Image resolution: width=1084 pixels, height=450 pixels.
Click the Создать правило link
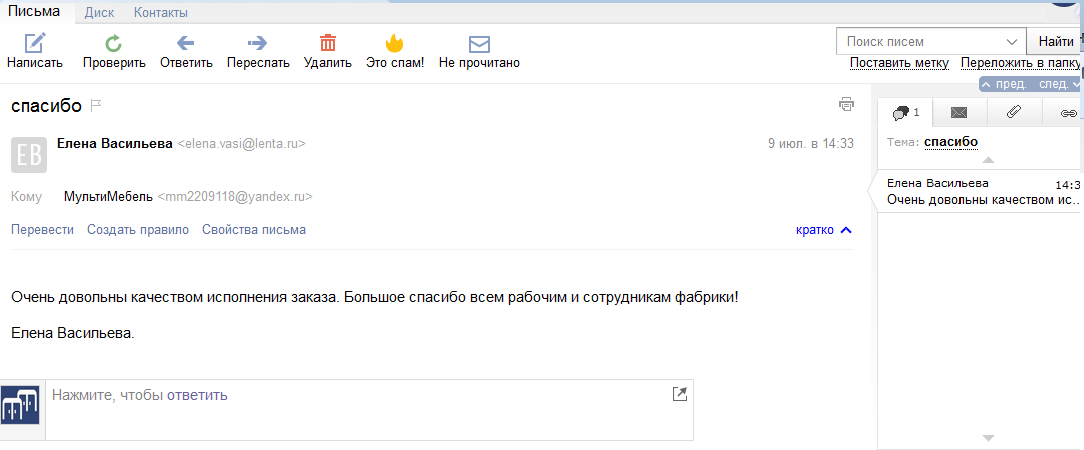pyautogui.click(x=138, y=230)
